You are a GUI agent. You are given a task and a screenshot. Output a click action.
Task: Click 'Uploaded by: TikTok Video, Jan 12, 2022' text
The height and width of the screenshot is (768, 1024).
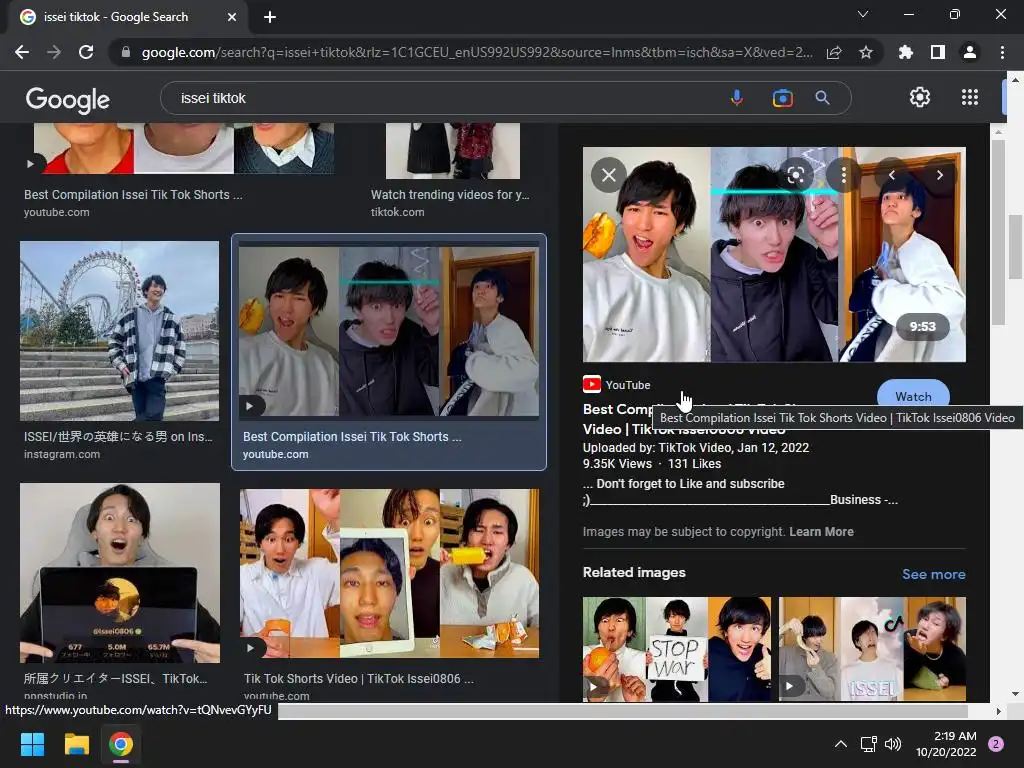click(696, 447)
